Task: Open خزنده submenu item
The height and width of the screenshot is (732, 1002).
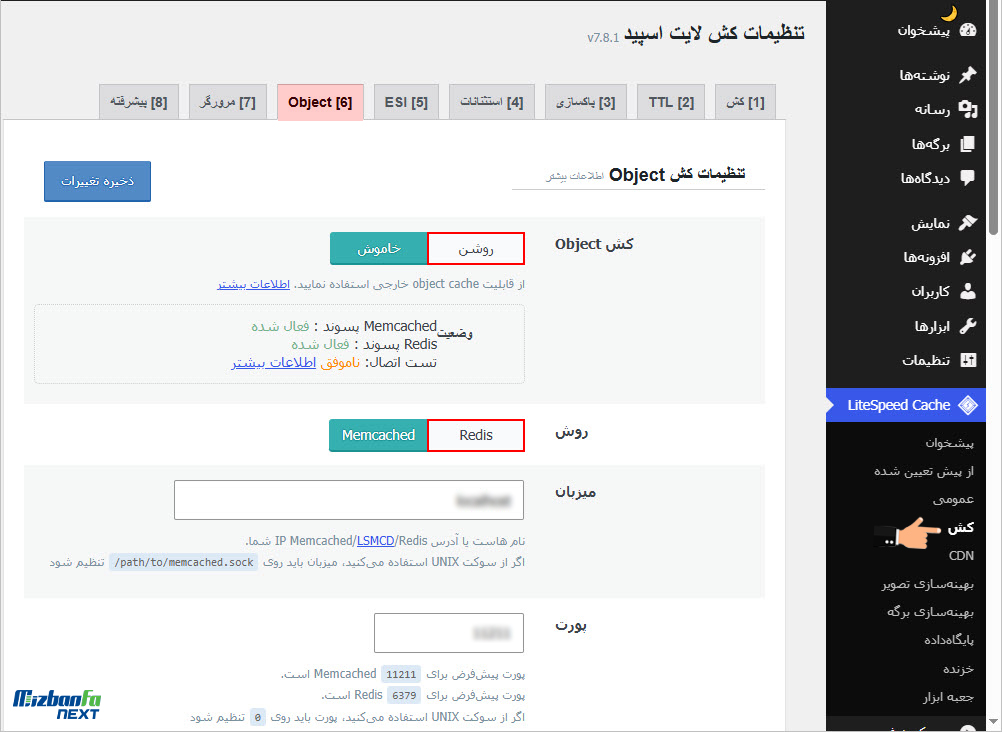Action: [x=958, y=669]
